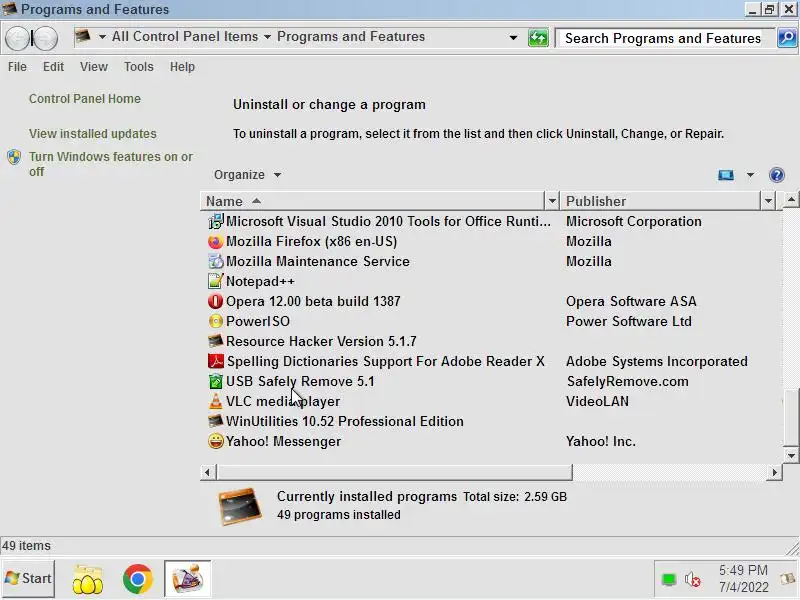Expand the All Control Panel Items breadcrumb arrow
Image resolution: width=800 pixels, height=600 pixels.
click(267, 37)
